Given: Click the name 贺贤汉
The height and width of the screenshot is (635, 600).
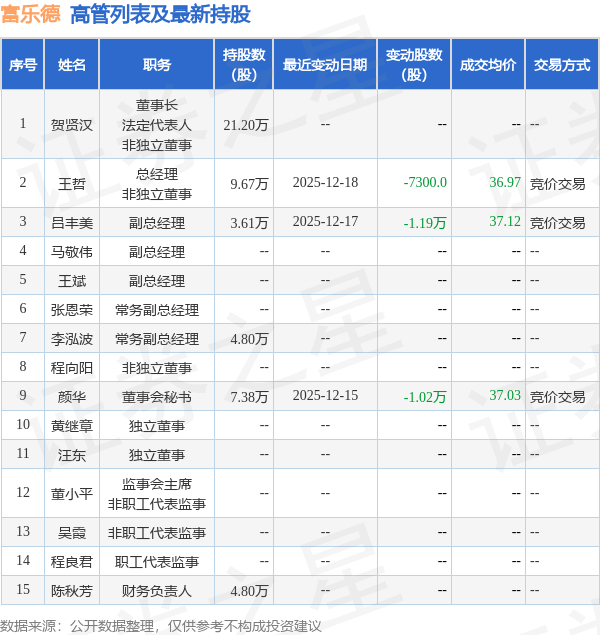Looking at the screenshot, I should pyautogui.click(x=72, y=125).
